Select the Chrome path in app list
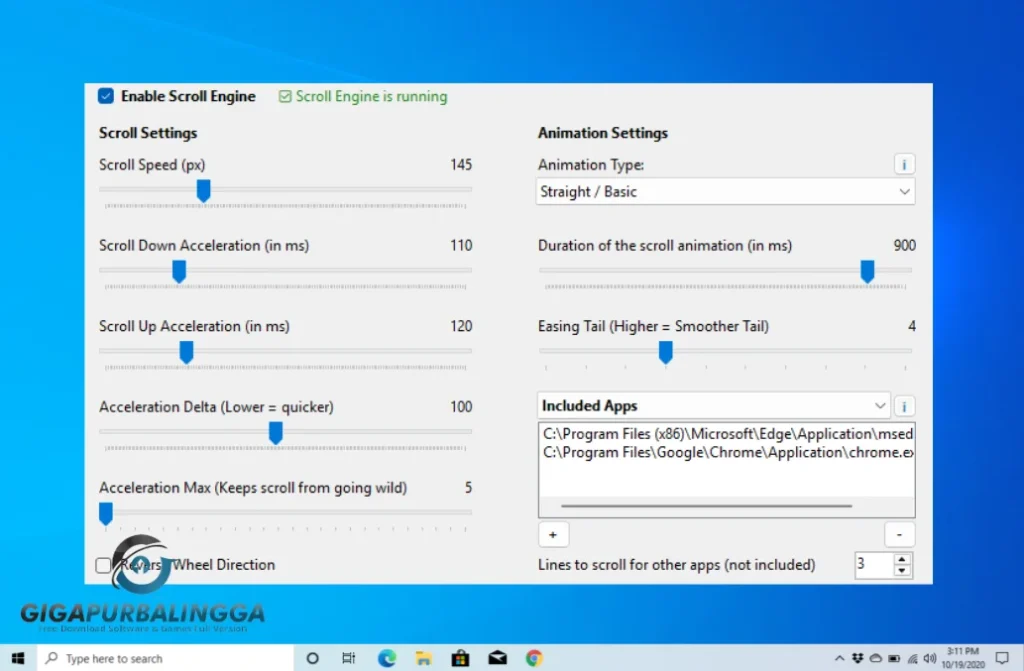Viewport: 1024px width, 671px height. (727, 452)
